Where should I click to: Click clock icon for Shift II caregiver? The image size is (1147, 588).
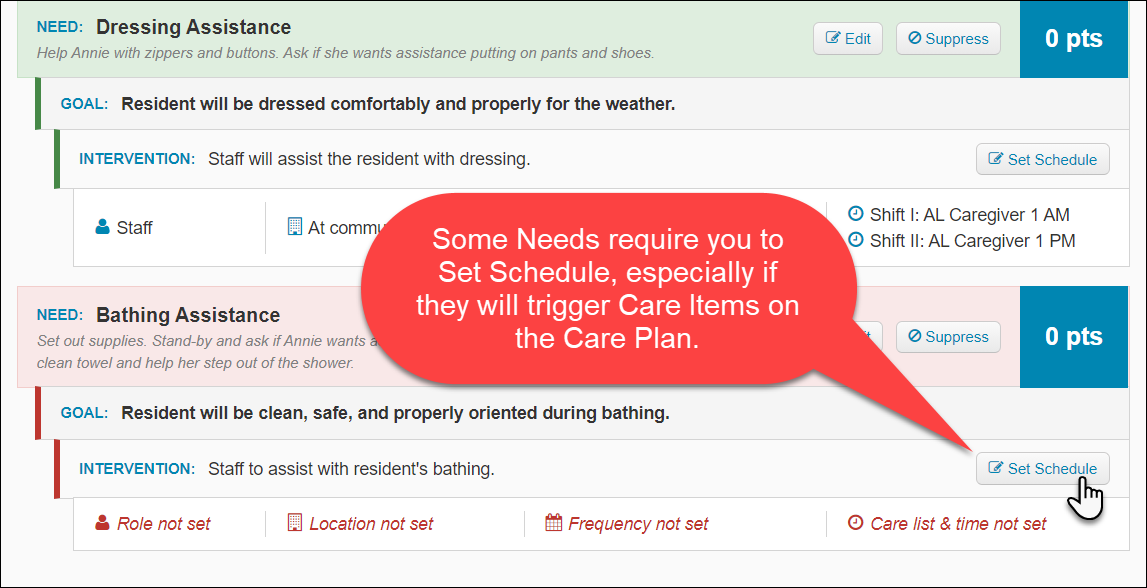[x=855, y=240]
